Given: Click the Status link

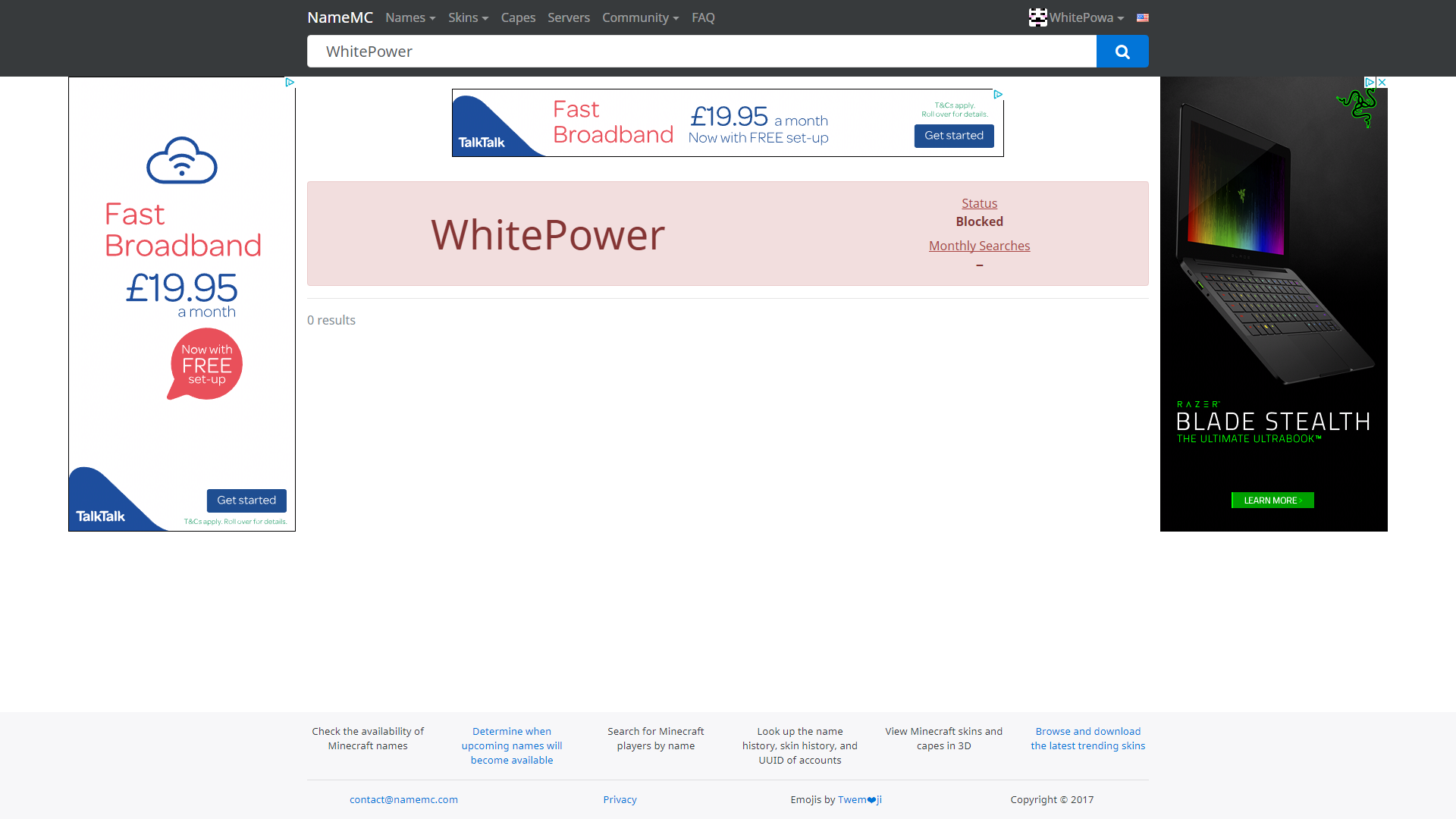Looking at the screenshot, I should coord(979,203).
